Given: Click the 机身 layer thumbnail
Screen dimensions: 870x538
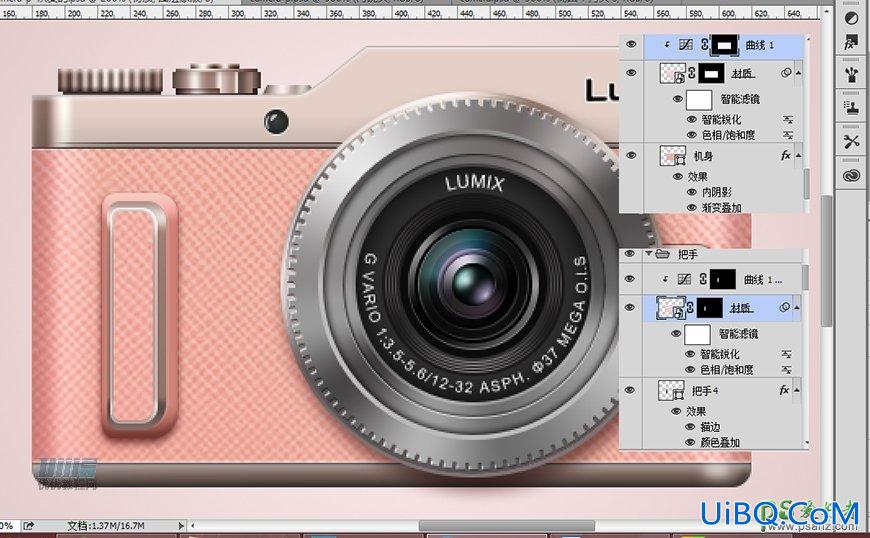Looking at the screenshot, I should 672,156.
